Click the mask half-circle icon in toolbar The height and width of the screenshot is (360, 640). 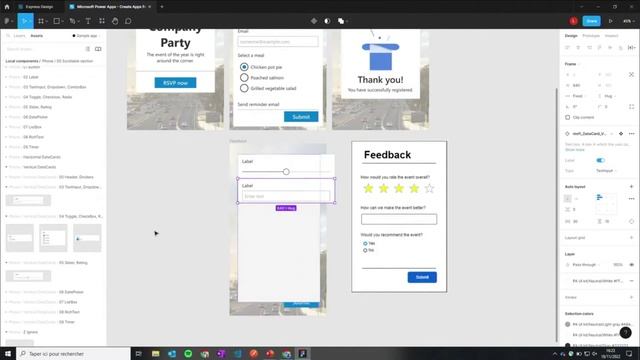[x=327, y=21]
